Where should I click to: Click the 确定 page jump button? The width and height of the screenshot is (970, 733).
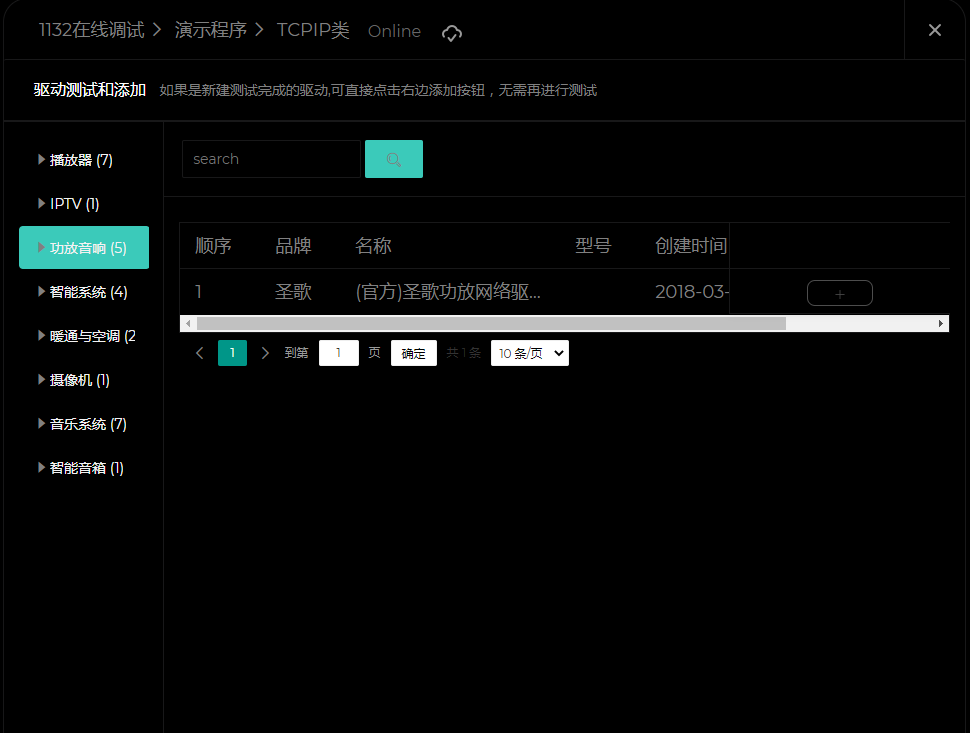tap(413, 353)
